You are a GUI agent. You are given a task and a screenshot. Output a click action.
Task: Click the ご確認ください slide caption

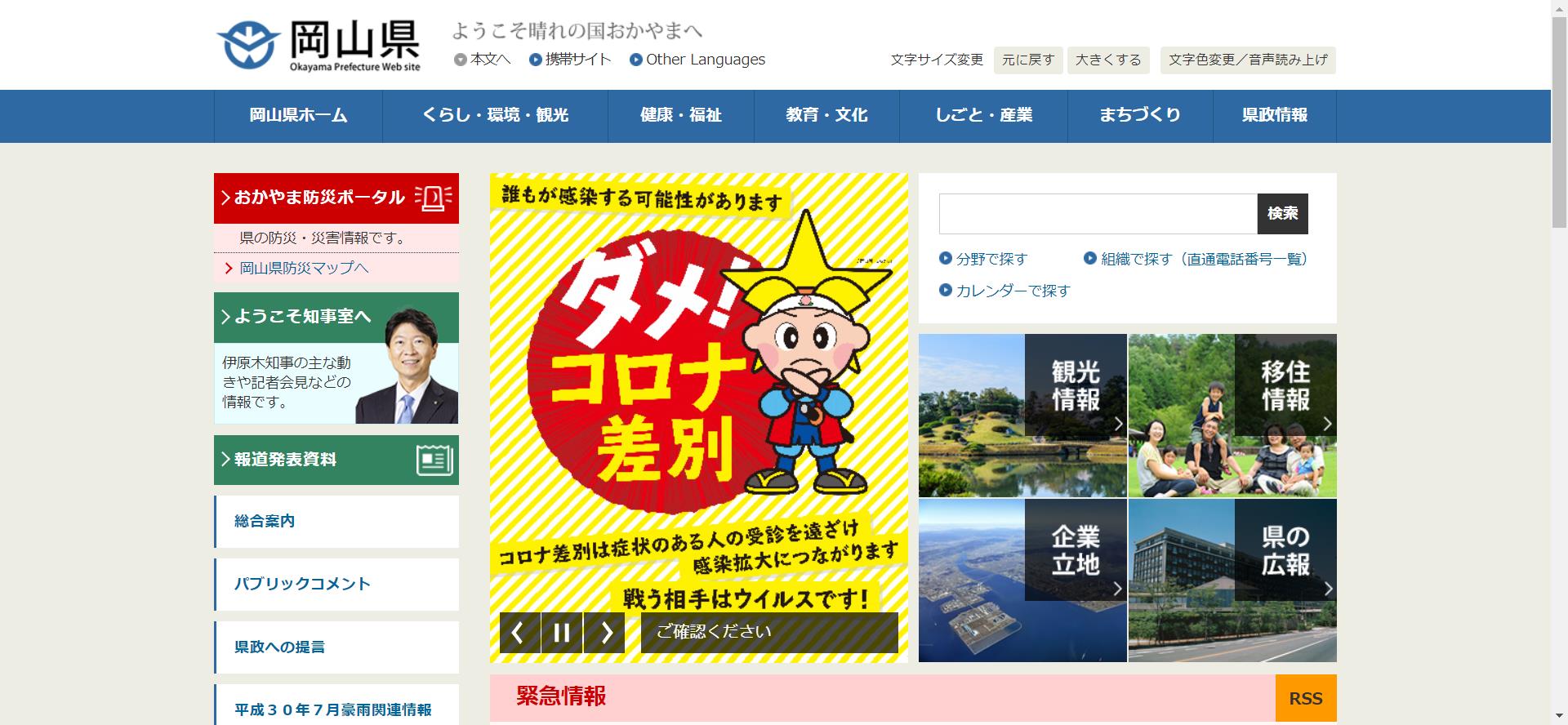(x=769, y=632)
